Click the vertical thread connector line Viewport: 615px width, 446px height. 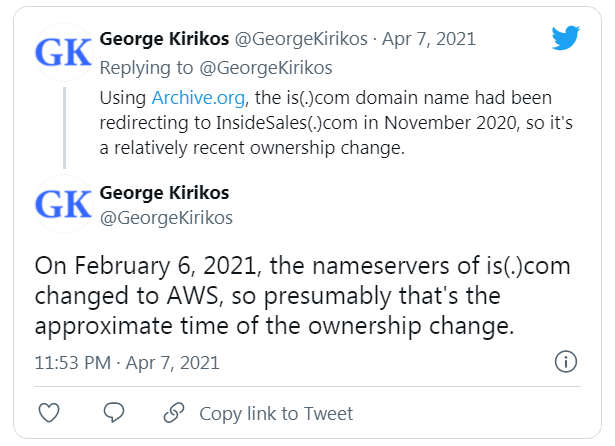(64, 128)
